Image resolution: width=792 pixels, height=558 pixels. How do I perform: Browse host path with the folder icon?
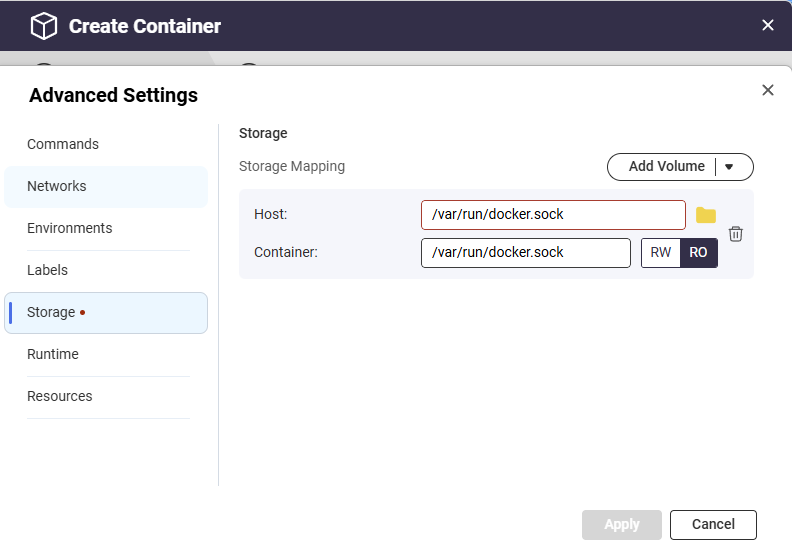(x=706, y=215)
